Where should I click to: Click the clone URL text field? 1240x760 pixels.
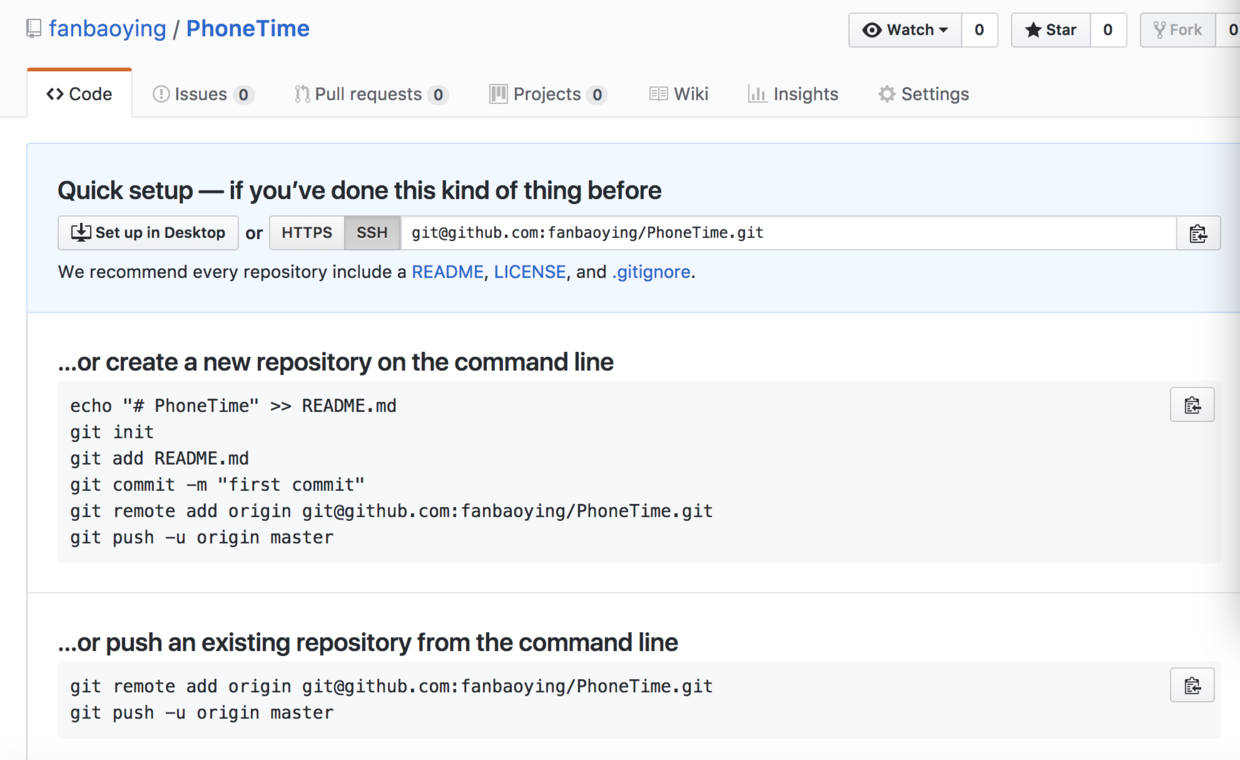point(788,233)
